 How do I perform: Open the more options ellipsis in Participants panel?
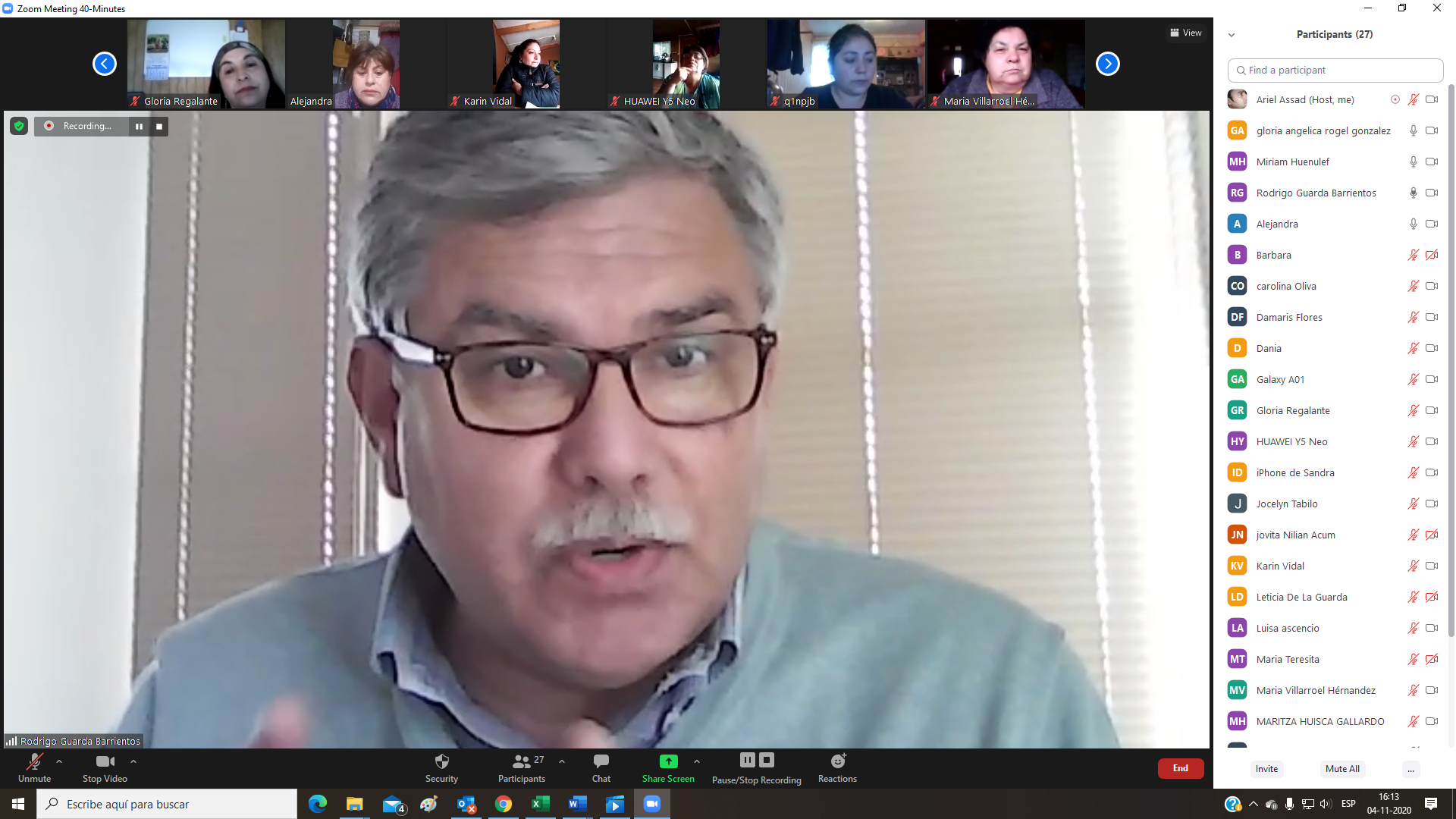pos(1410,769)
